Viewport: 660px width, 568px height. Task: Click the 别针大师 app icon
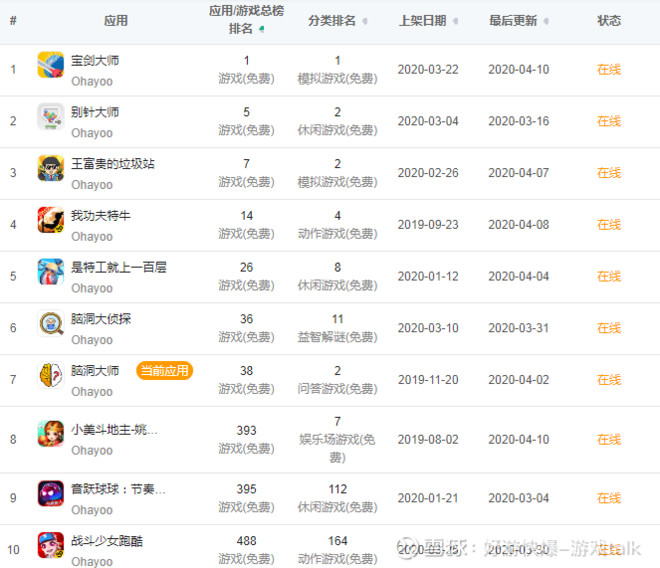[51, 120]
